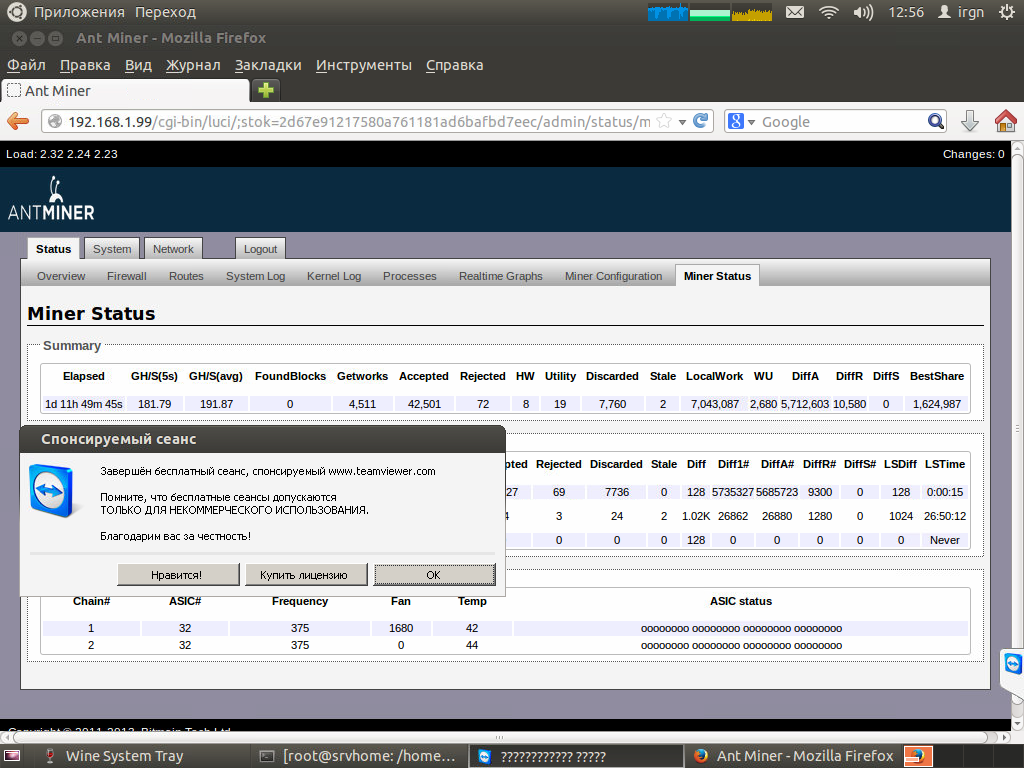Open the Miner Configuration subtab
The image size is (1024, 768).
[613, 276]
